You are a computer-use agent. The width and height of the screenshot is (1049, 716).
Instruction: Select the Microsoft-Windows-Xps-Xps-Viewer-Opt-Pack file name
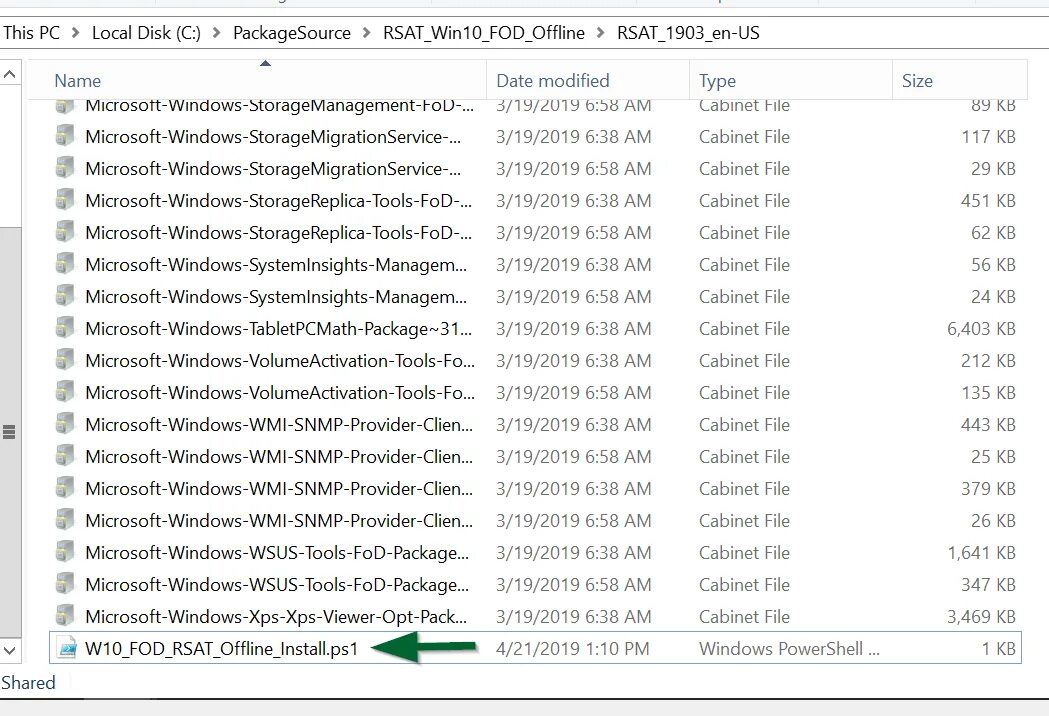[276, 616]
